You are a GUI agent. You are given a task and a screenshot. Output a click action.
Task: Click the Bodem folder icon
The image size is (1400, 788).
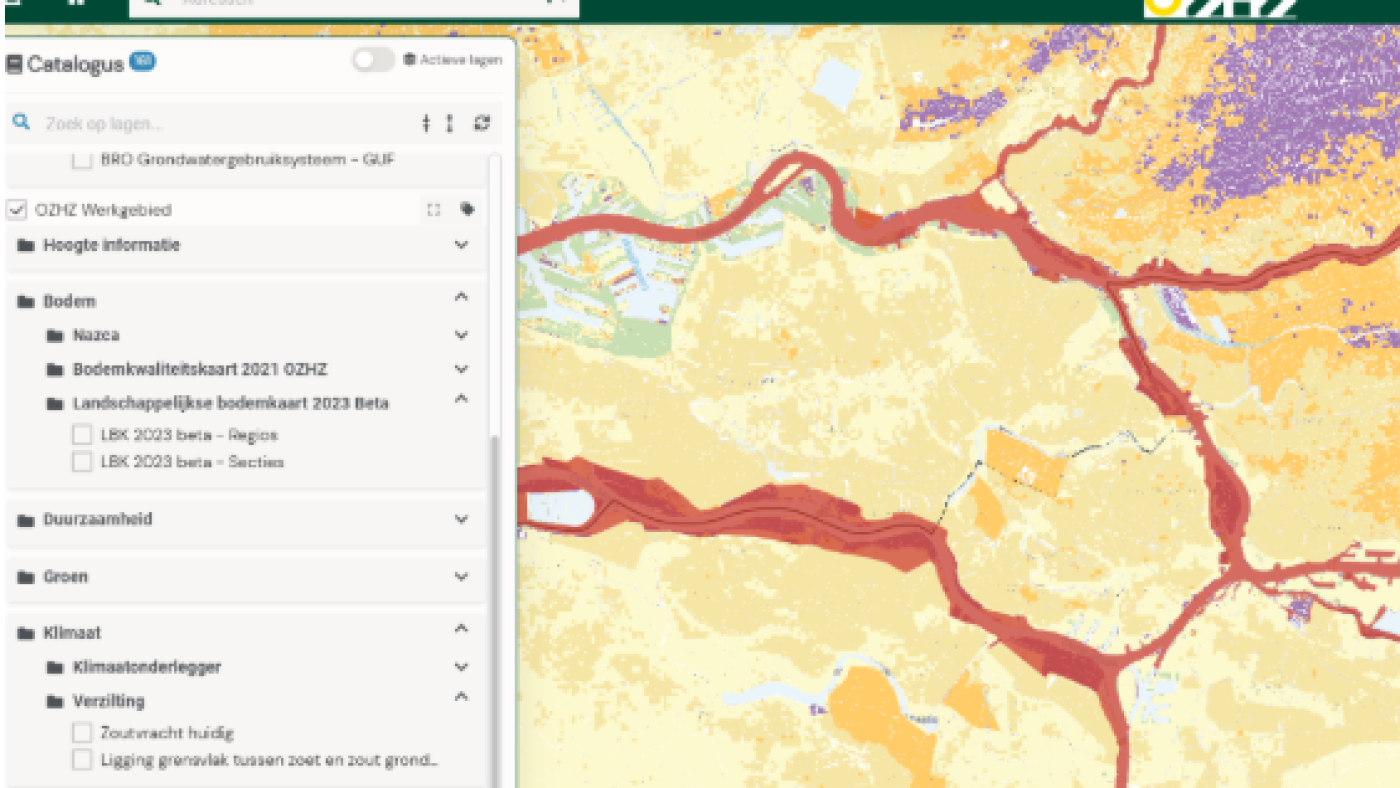click(x=26, y=301)
